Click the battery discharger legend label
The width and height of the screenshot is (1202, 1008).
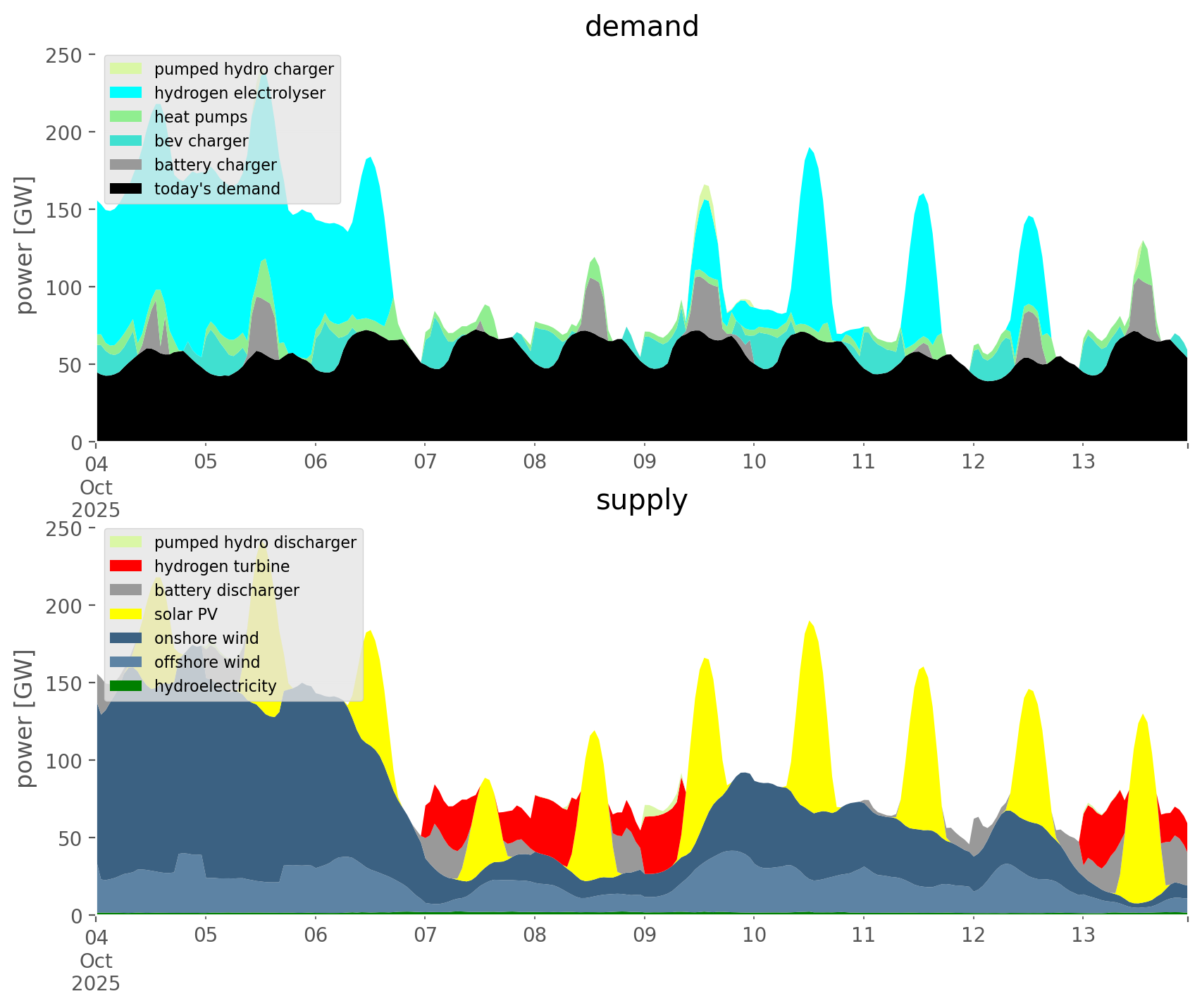[226, 590]
